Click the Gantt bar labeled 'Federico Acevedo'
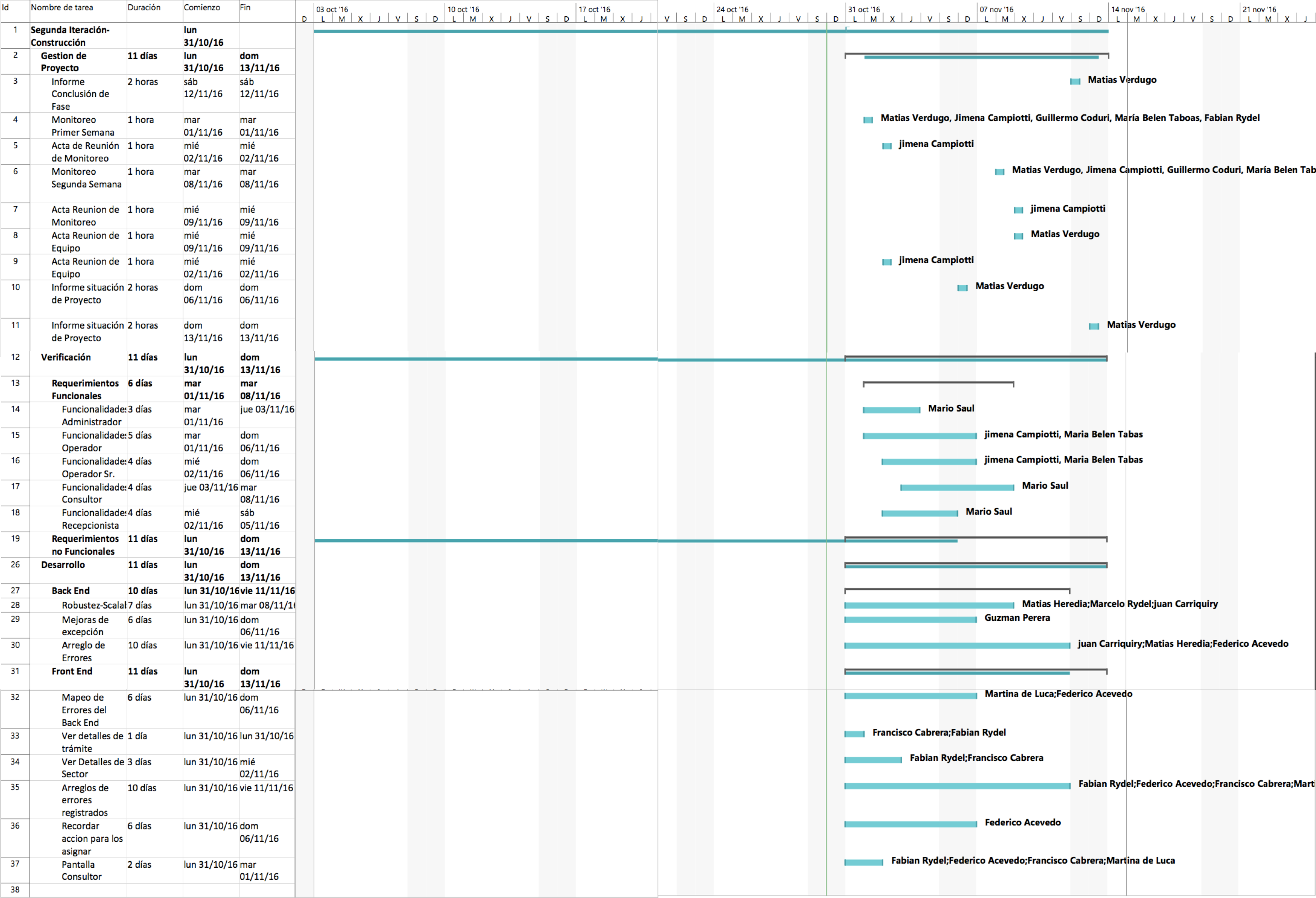 coord(910,824)
